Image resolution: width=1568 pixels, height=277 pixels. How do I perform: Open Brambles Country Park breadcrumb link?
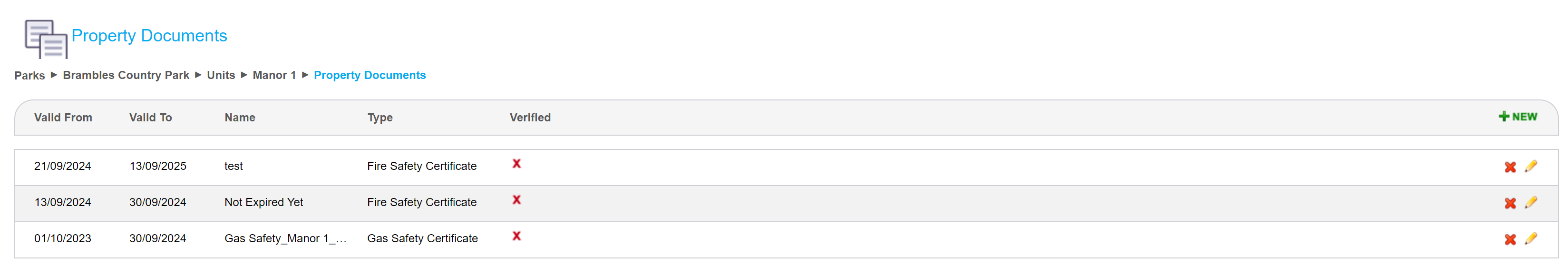coord(126,76)
